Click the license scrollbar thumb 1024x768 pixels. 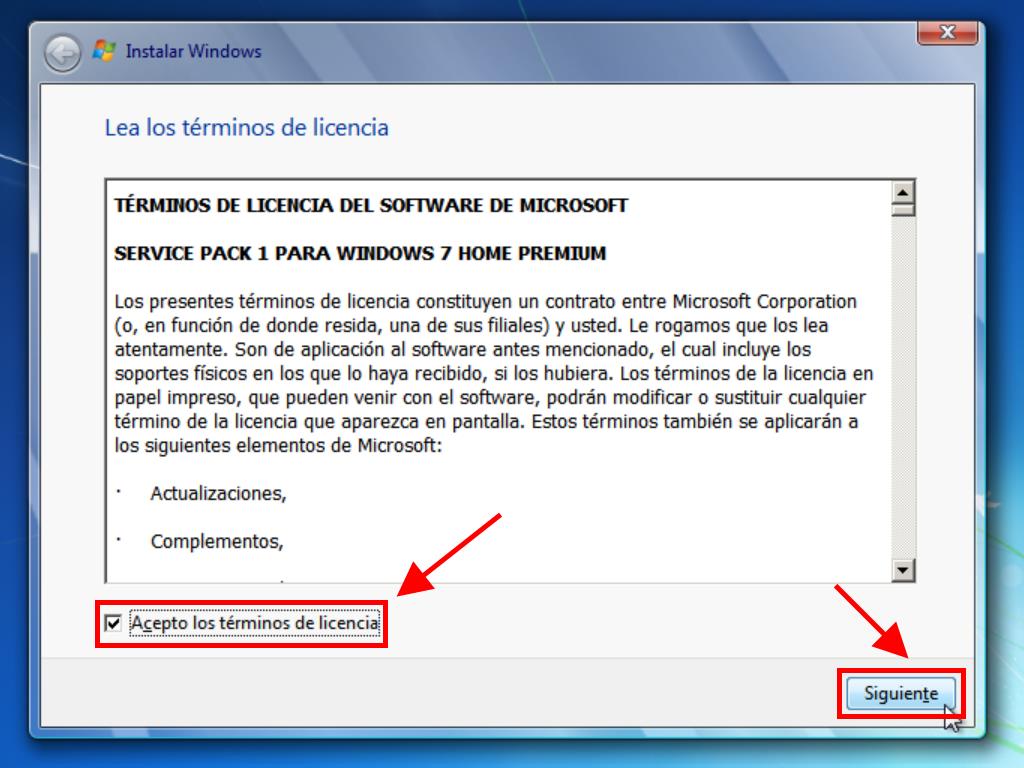[x=904, y=209]
